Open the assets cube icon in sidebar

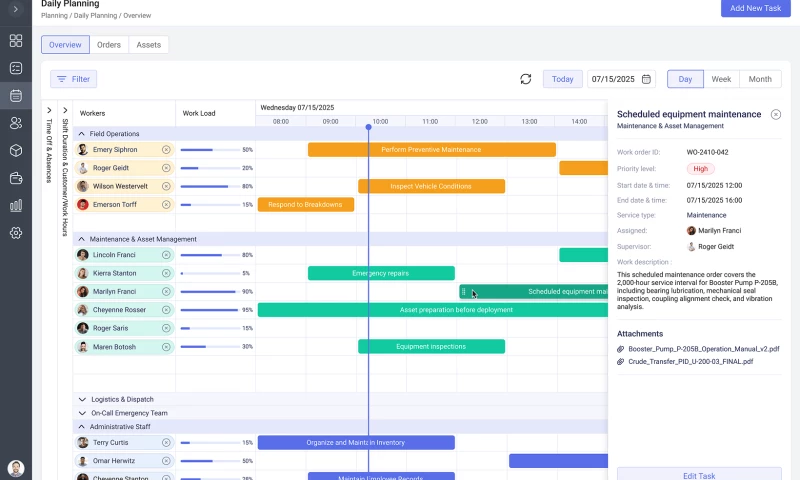(16, 150)
